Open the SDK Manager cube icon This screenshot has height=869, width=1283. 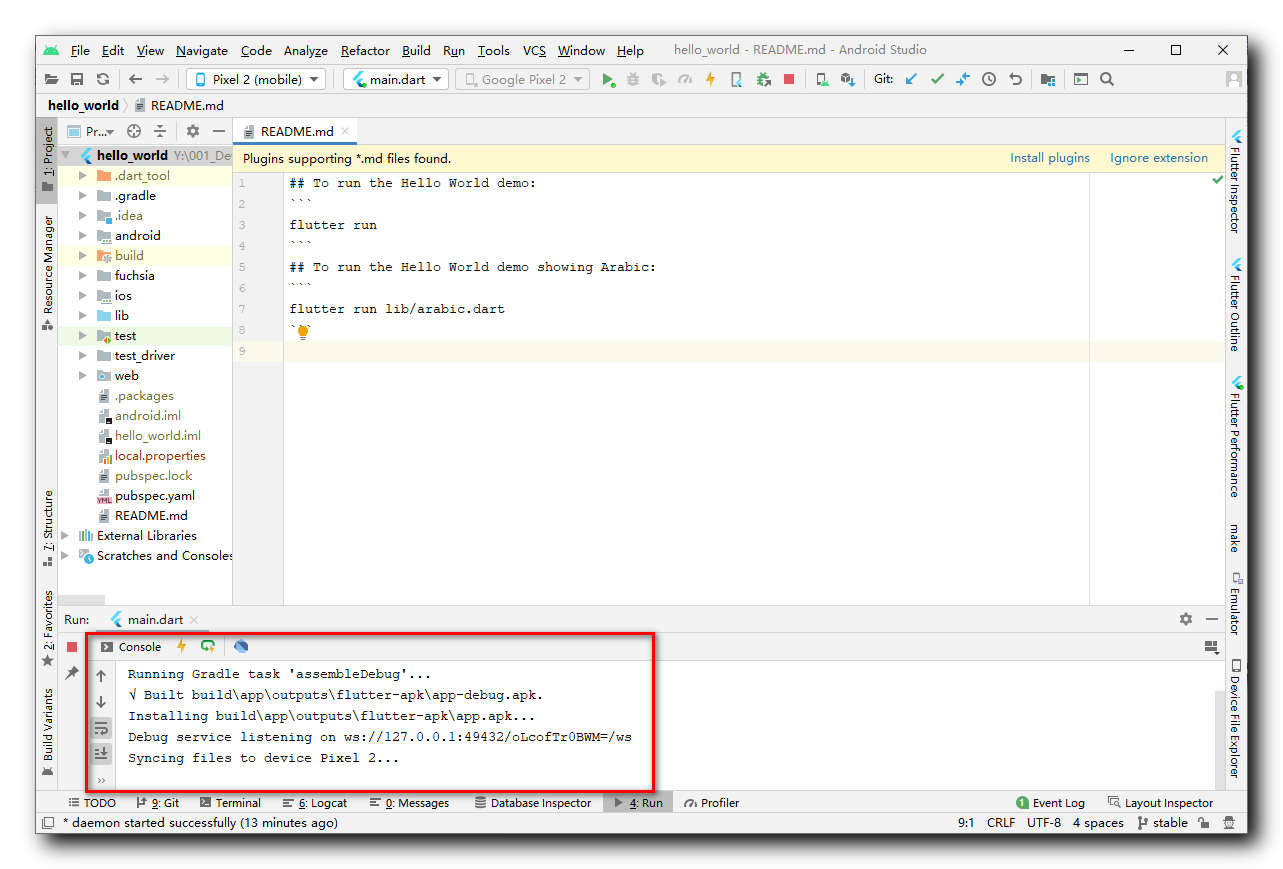847,79
